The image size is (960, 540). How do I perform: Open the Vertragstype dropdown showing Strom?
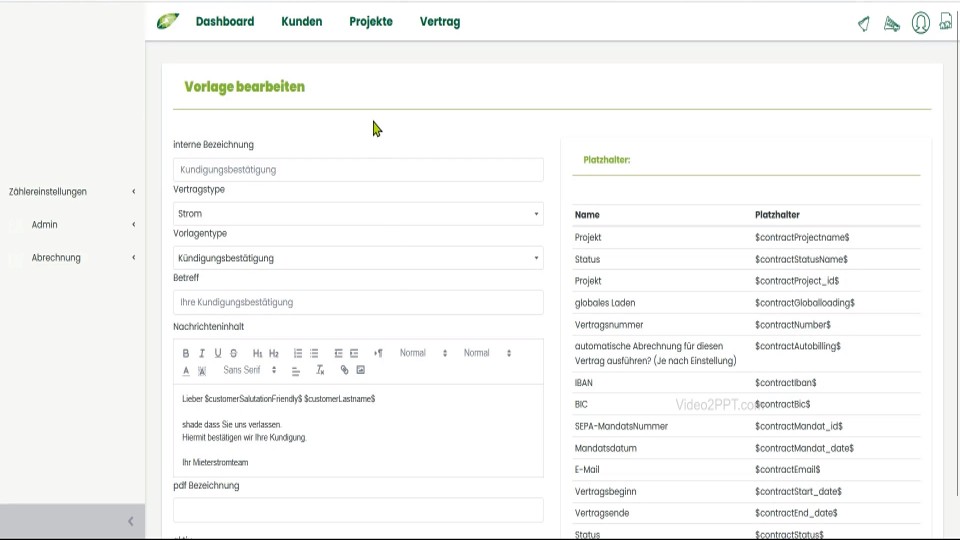point(358,214)
